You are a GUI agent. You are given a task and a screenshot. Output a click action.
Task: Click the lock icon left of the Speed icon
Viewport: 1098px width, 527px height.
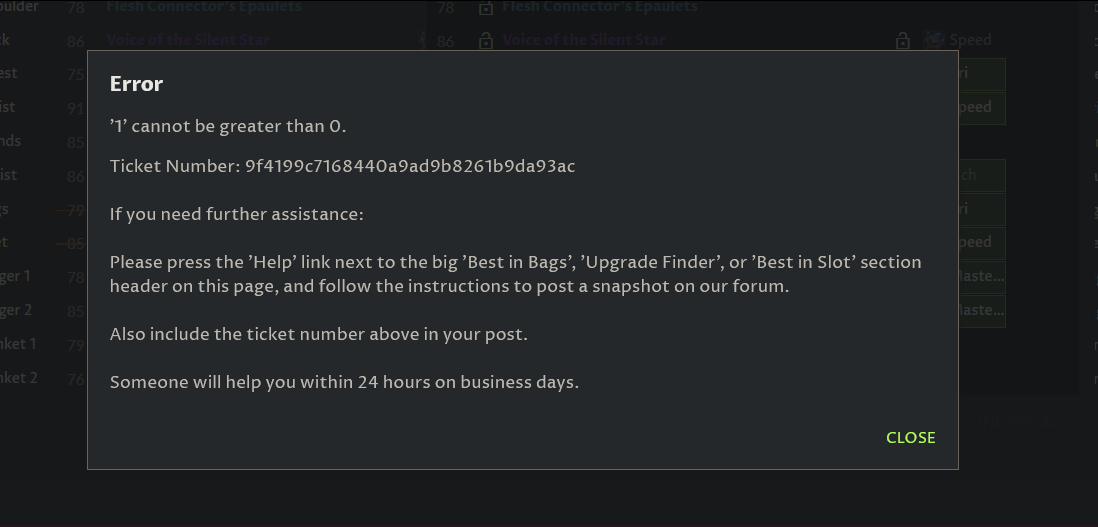click(x=902, y=41)
